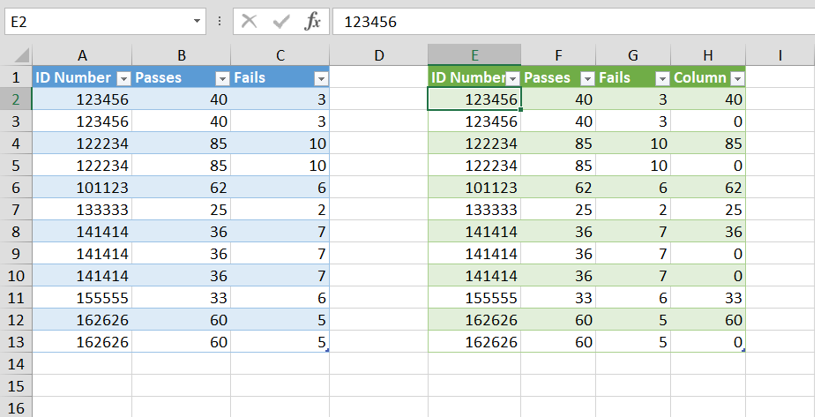Open the green table ID Number filter dropdown
815x417 pixels.
point(512,79)
